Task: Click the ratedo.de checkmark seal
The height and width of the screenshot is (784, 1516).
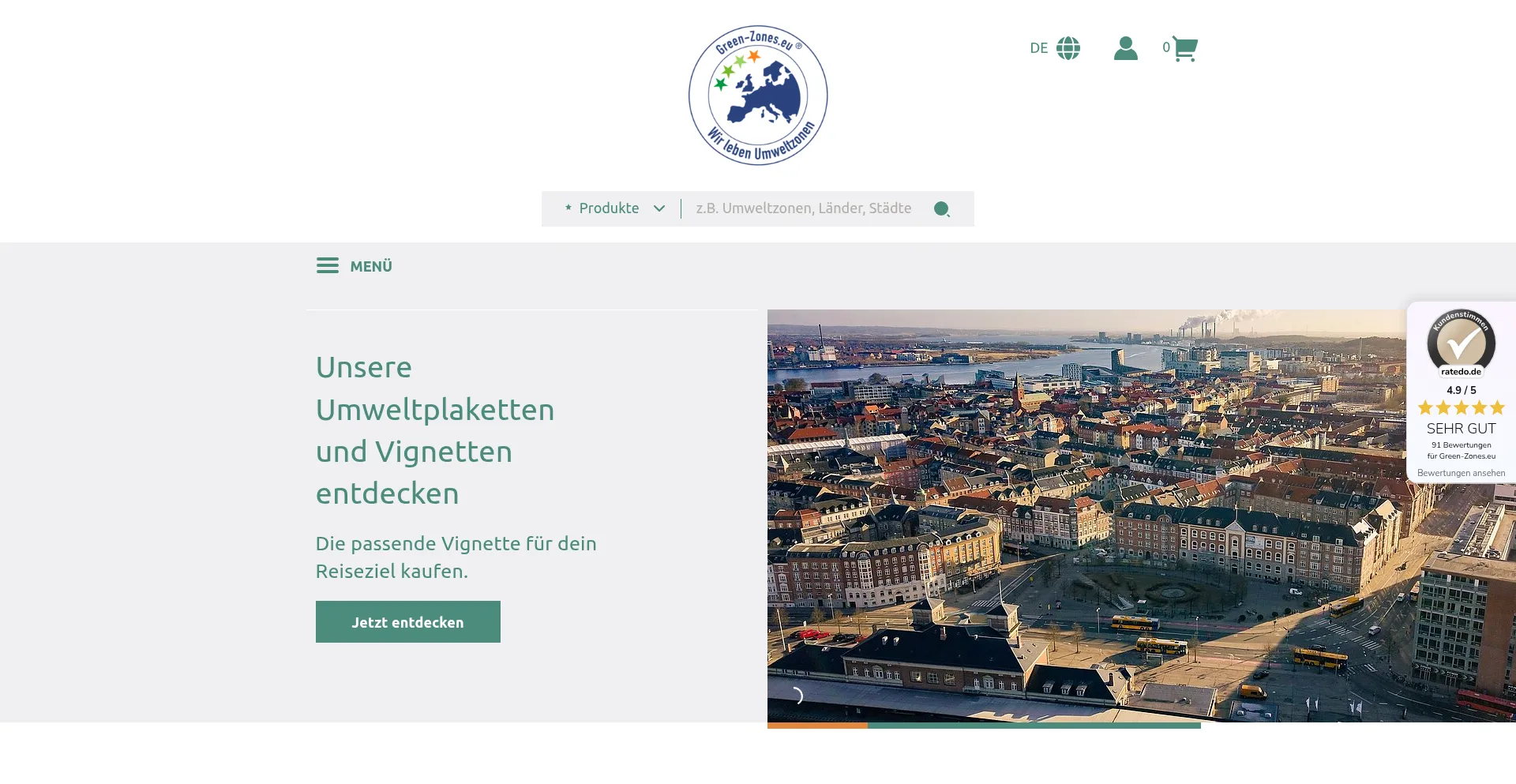Action: coord(1461,343)
